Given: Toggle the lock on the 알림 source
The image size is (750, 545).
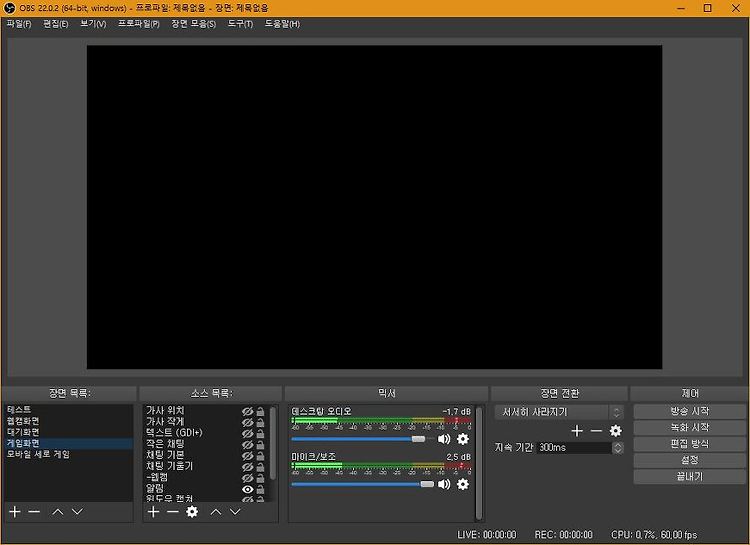Looking at the screenshot, I should (260, 489).
